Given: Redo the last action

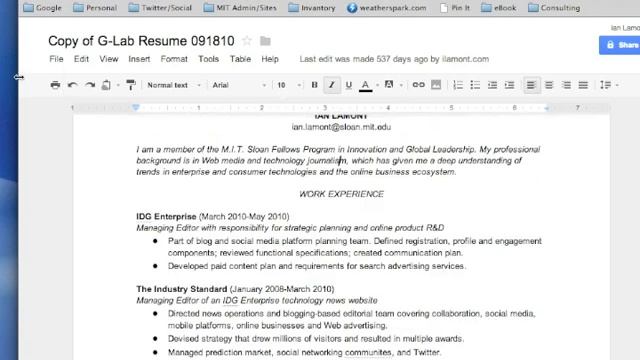Looking at the screenshot, I should (90, 85).
